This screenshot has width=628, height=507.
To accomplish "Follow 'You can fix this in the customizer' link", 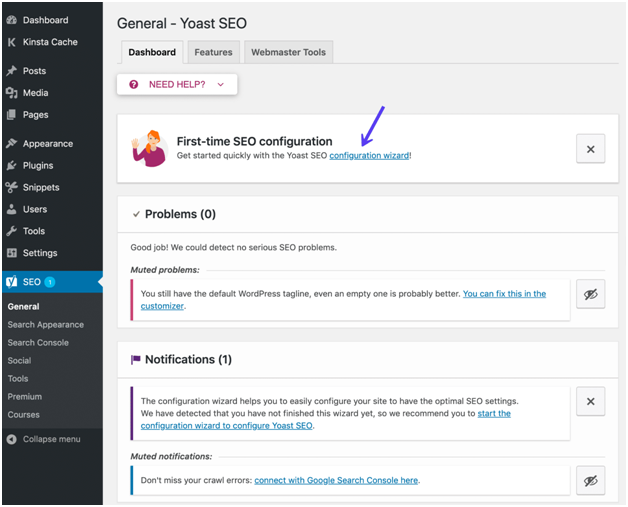I will [343, 300].
